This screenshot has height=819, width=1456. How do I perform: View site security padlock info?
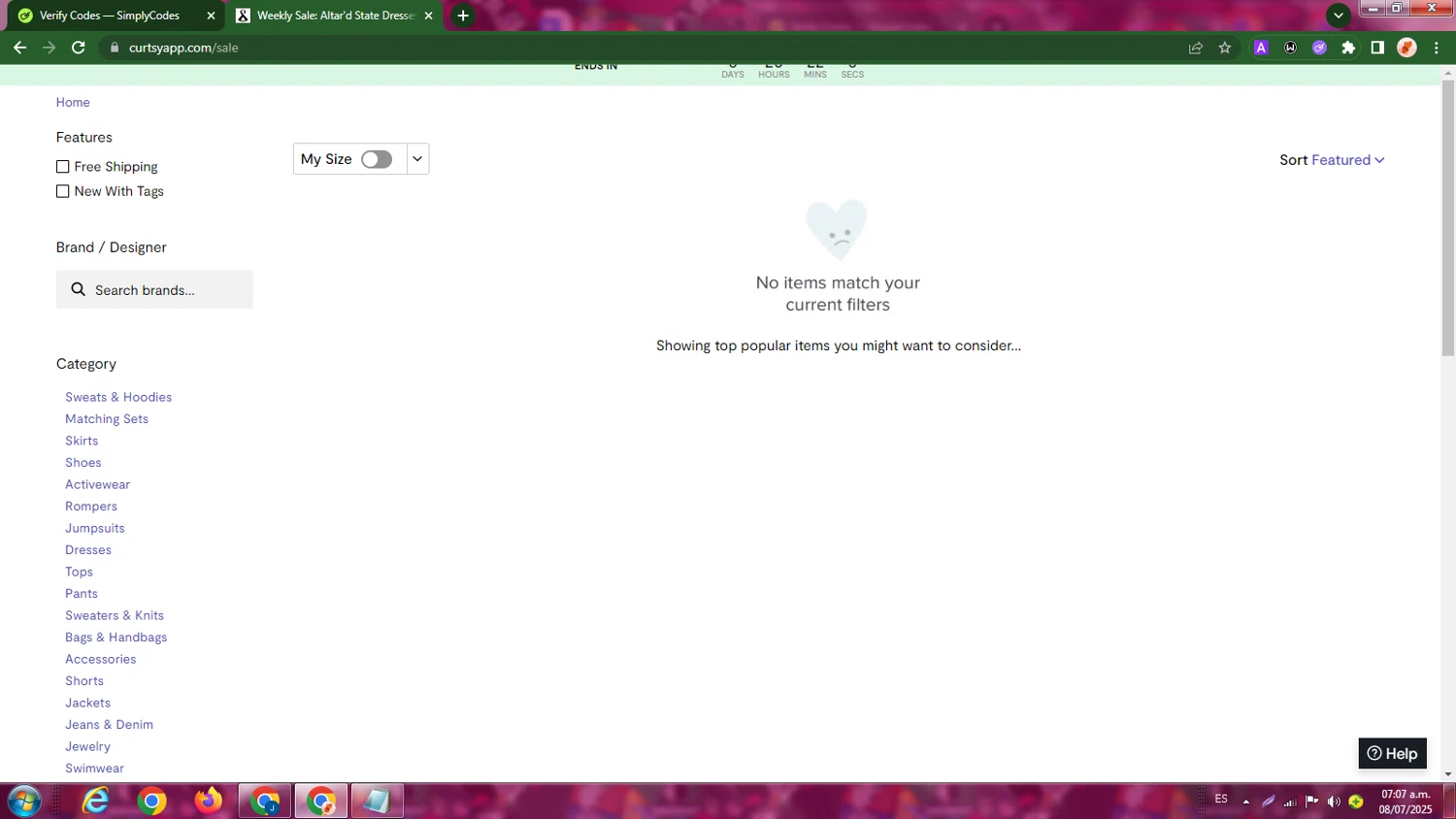115,48
